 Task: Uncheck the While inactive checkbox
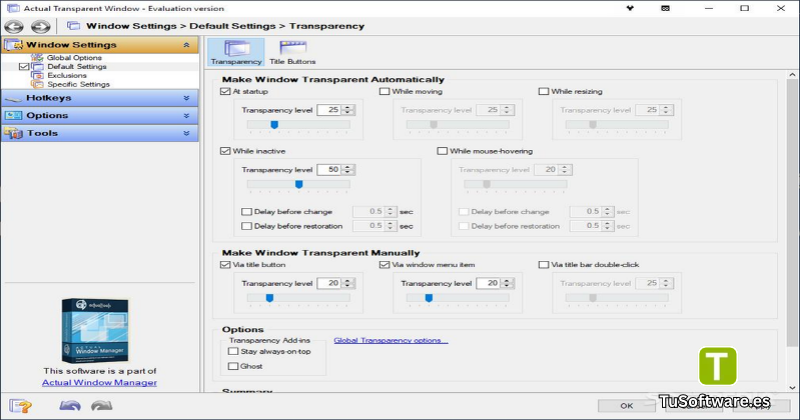(225, 151)
